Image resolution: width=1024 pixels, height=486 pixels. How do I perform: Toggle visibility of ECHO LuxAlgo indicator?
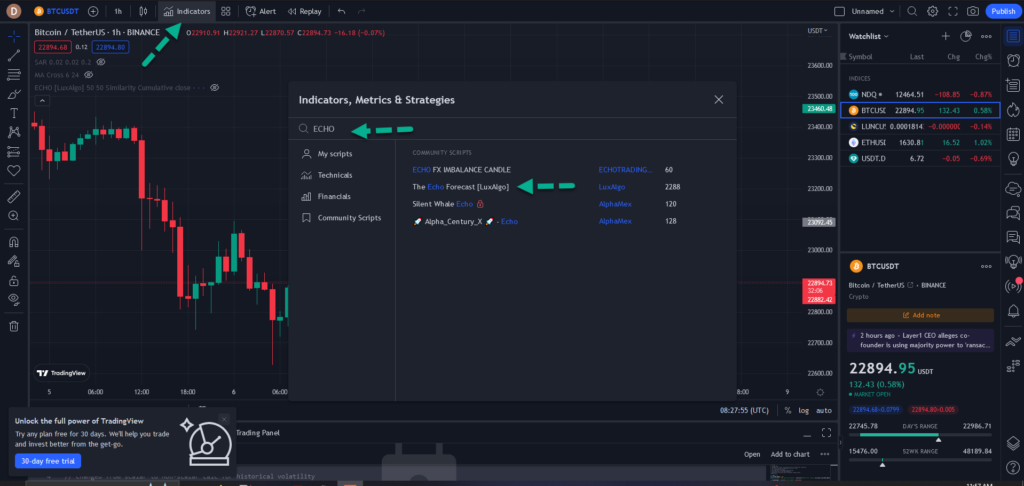pyautogui.click(x=214, y=87)
